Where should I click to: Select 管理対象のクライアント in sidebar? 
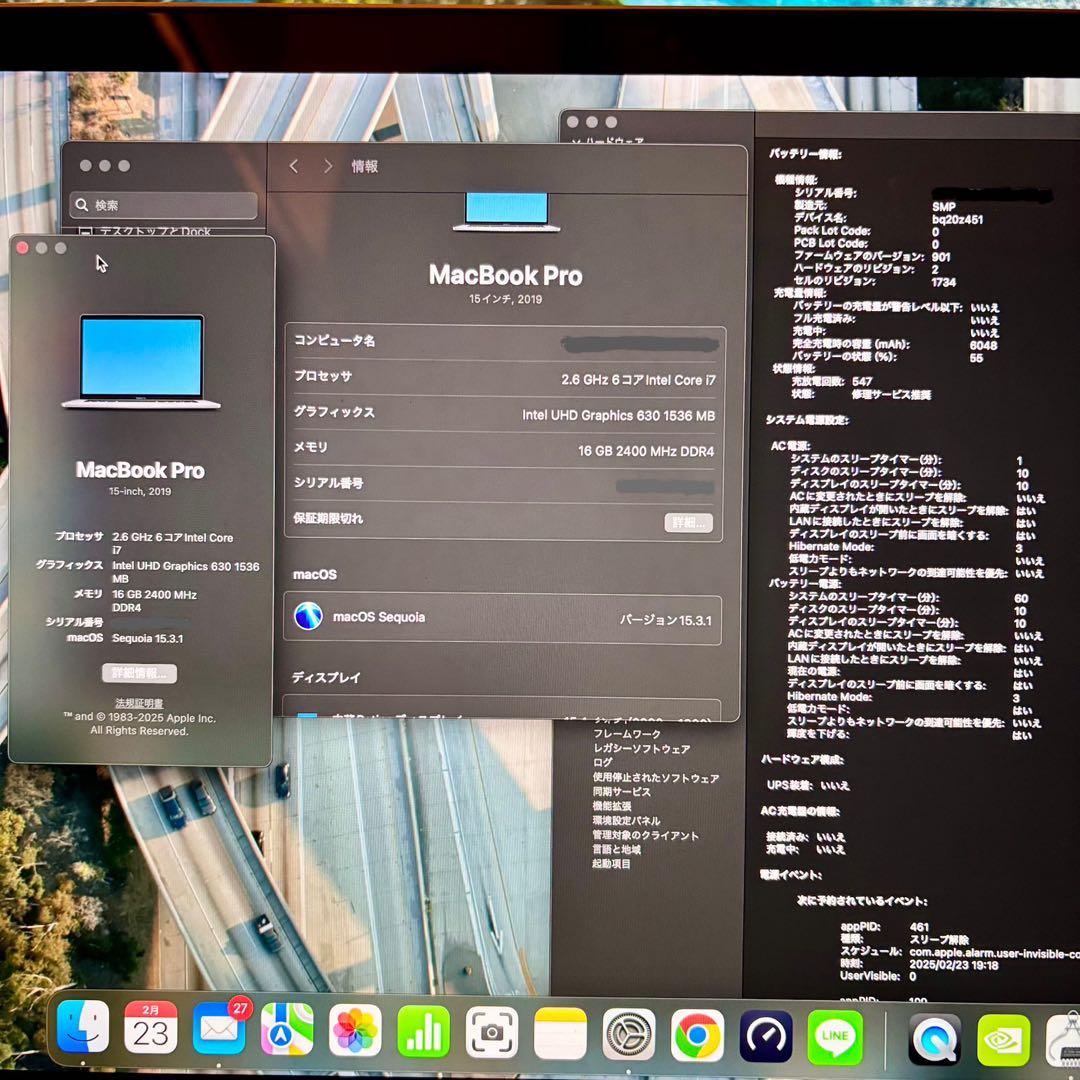tap(645, 835)
